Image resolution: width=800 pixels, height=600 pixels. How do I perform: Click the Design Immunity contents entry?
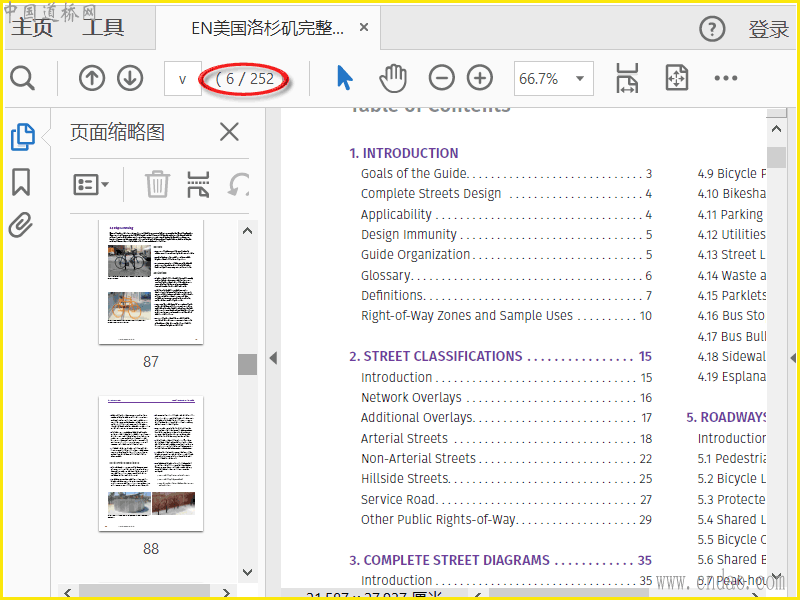(x=506, y=234)
